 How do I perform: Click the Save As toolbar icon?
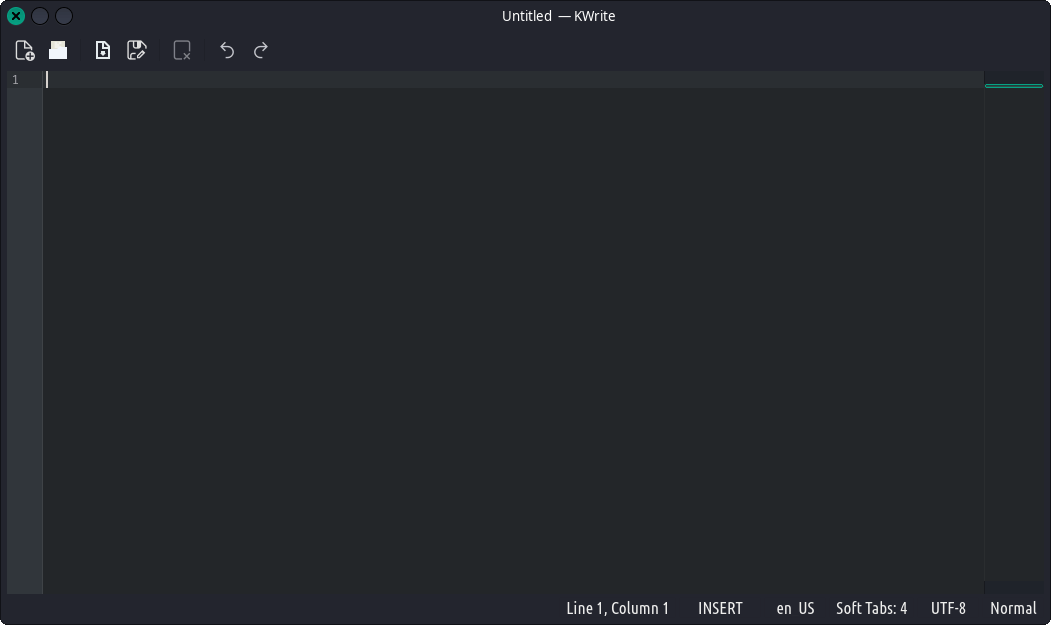[x=137, y=50]
